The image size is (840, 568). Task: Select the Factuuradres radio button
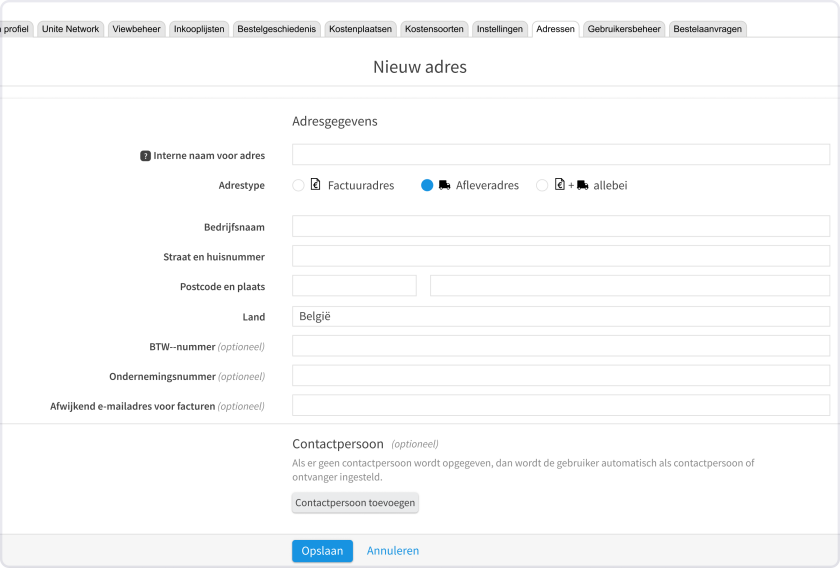pyautogui.click(x=298, y=185)
